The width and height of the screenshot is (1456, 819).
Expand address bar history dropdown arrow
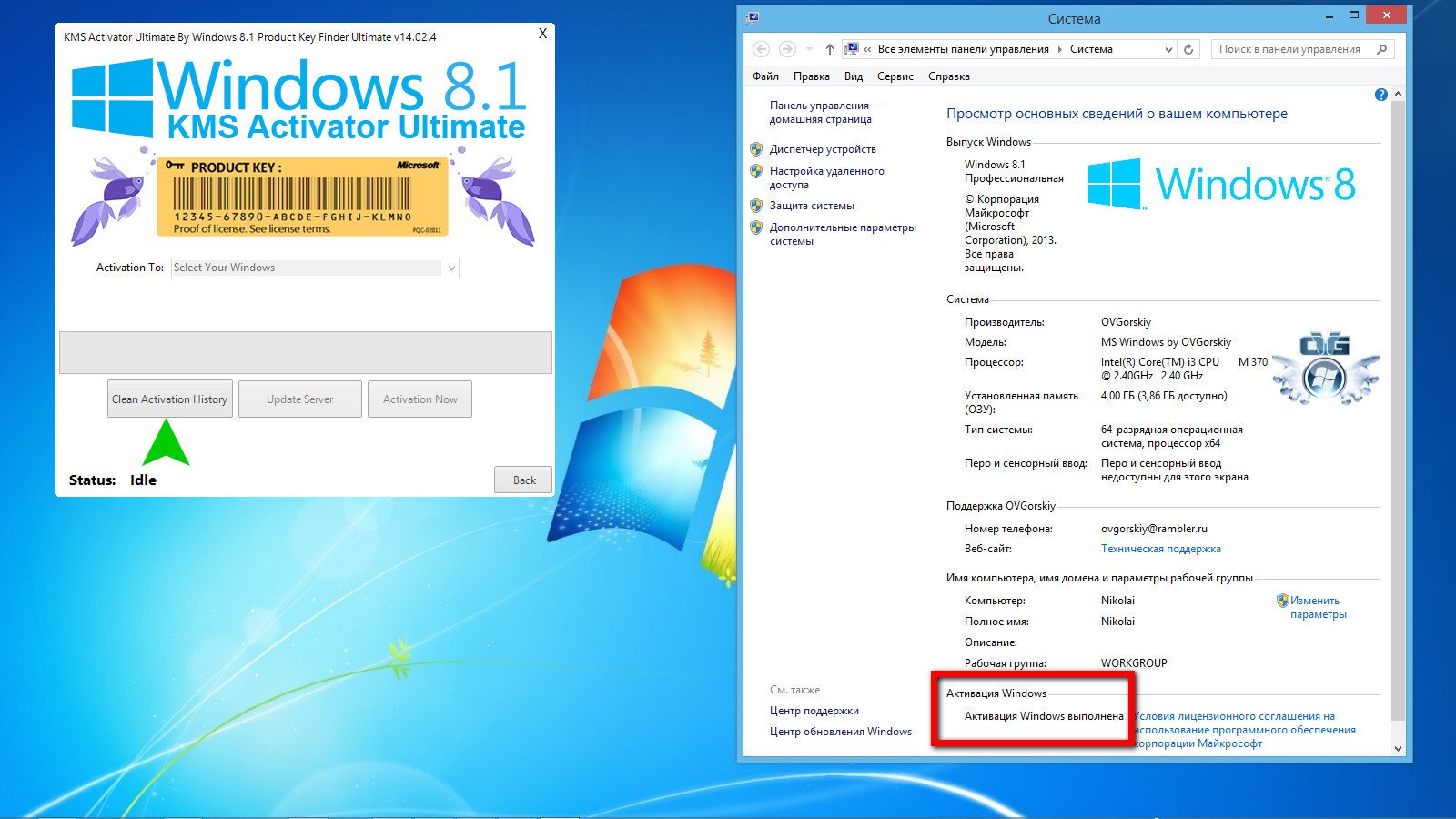coord(1168,50)
